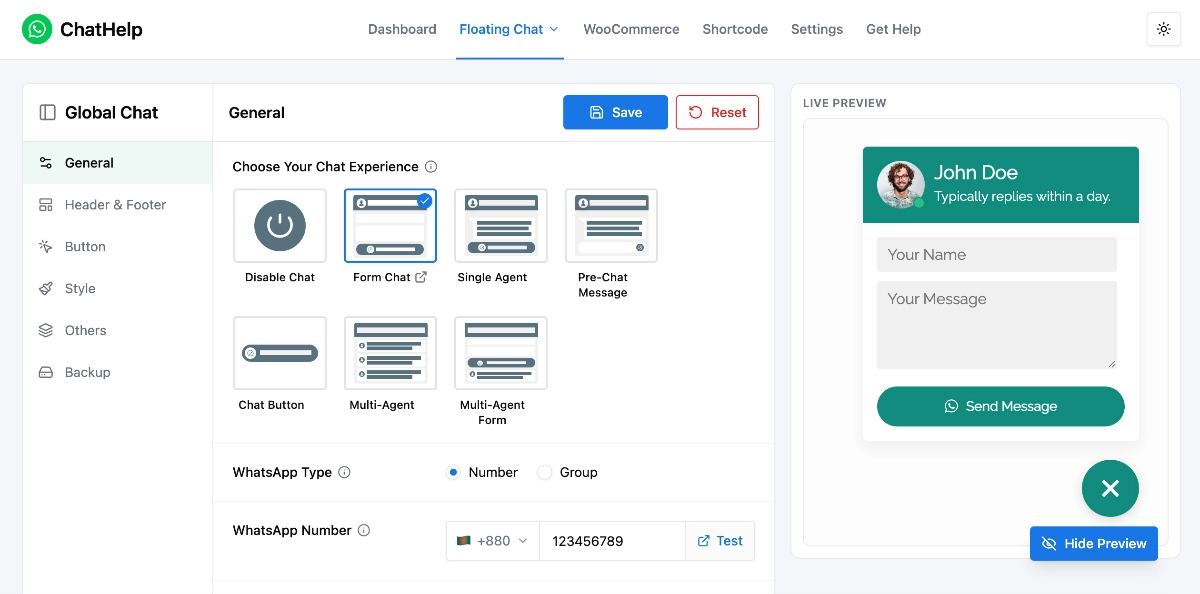Save the general settings

pos(615,113)
